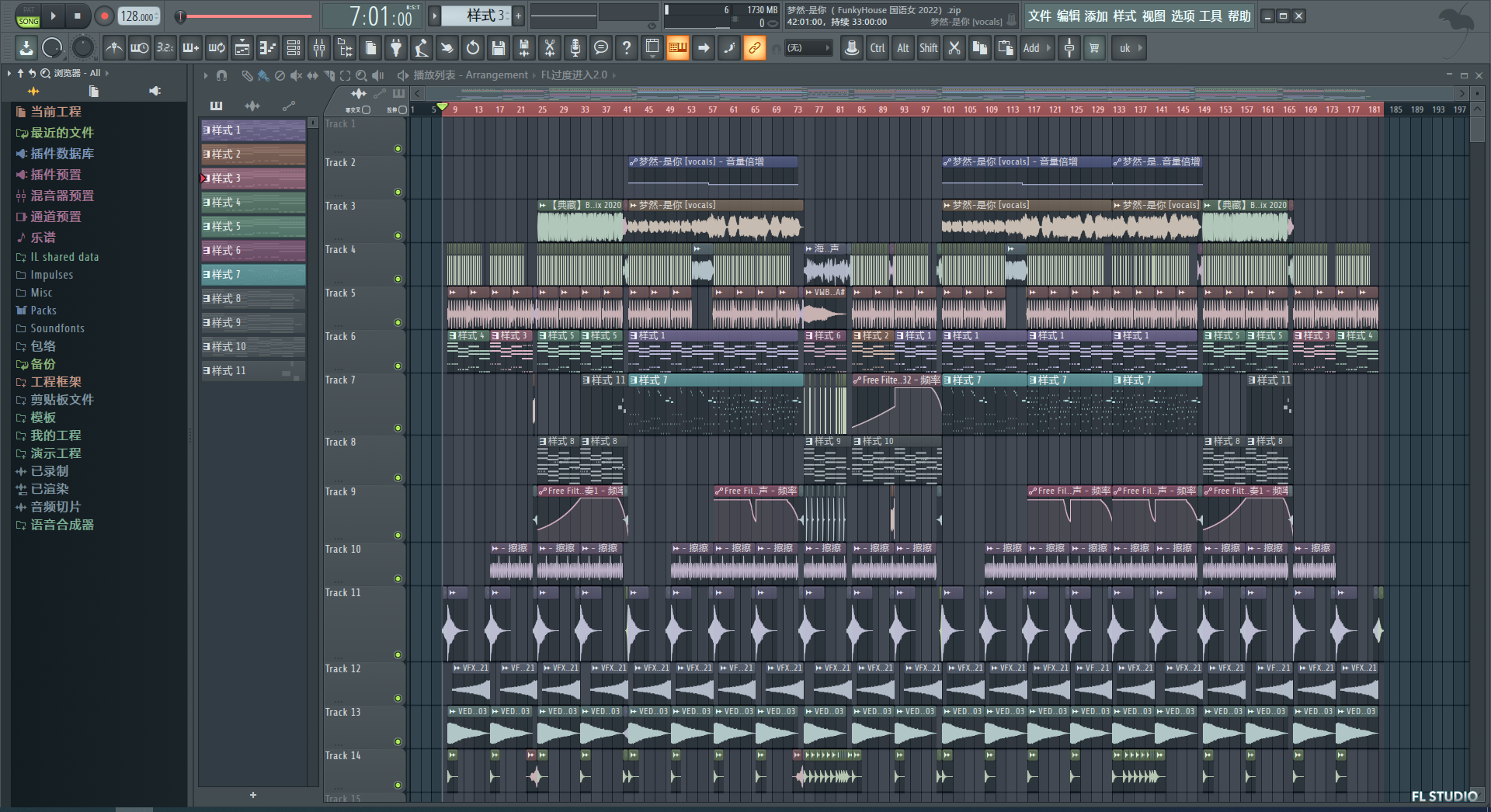Screen dimensions: 1491x812
Task: Toggle the 3-2-1 recording countdown
Action: click(x=165, y=48)
